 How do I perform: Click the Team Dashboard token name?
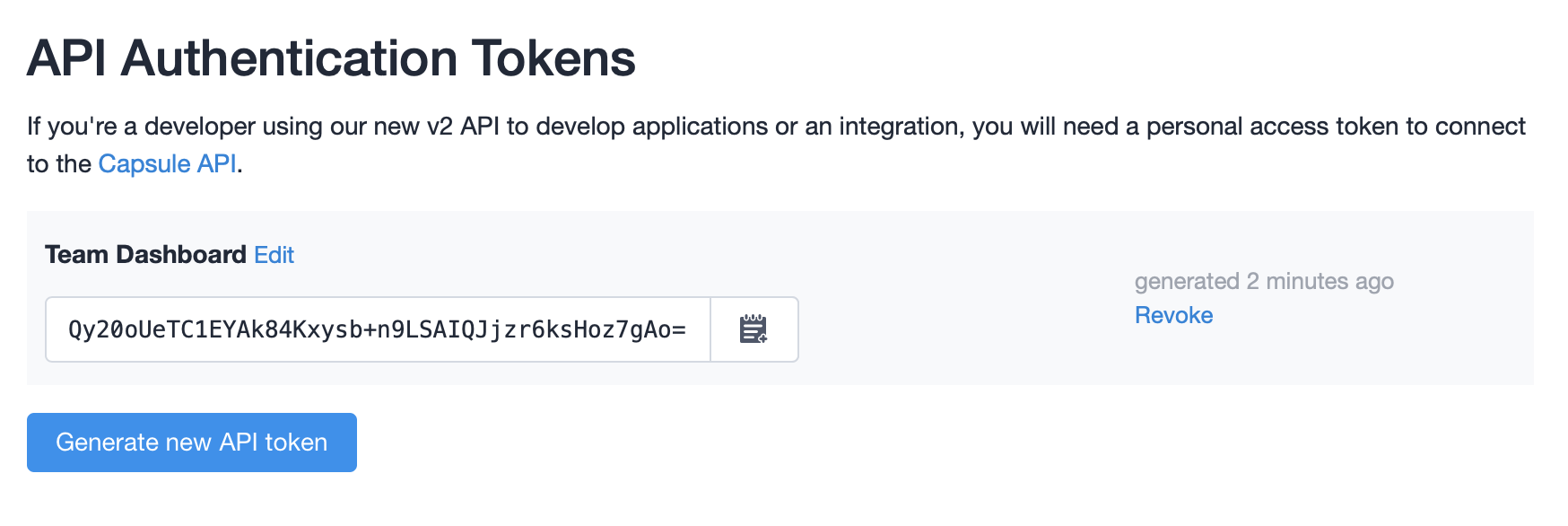(145, 255)
